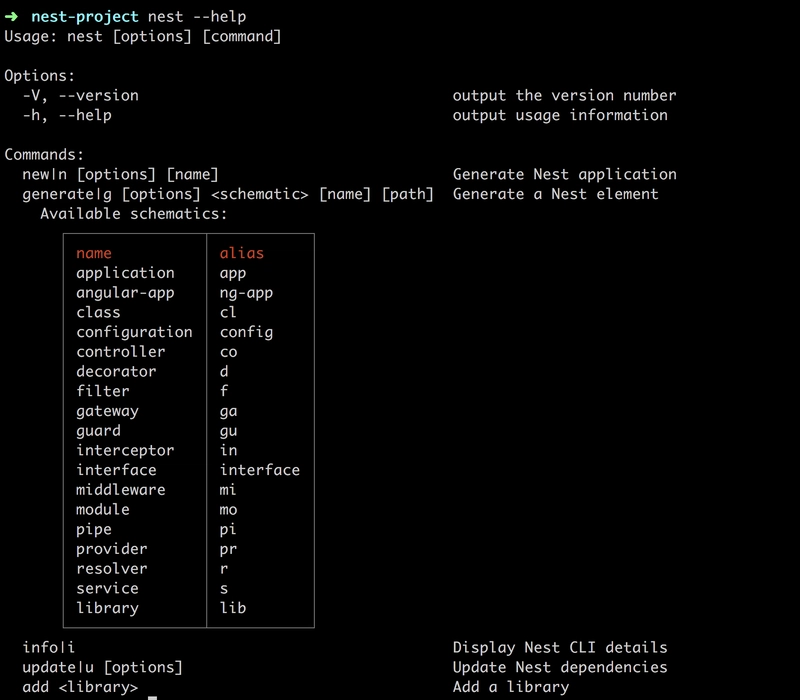Click the 'new|n [options] [name]' command
800x700 pixels.
[120, 174]
